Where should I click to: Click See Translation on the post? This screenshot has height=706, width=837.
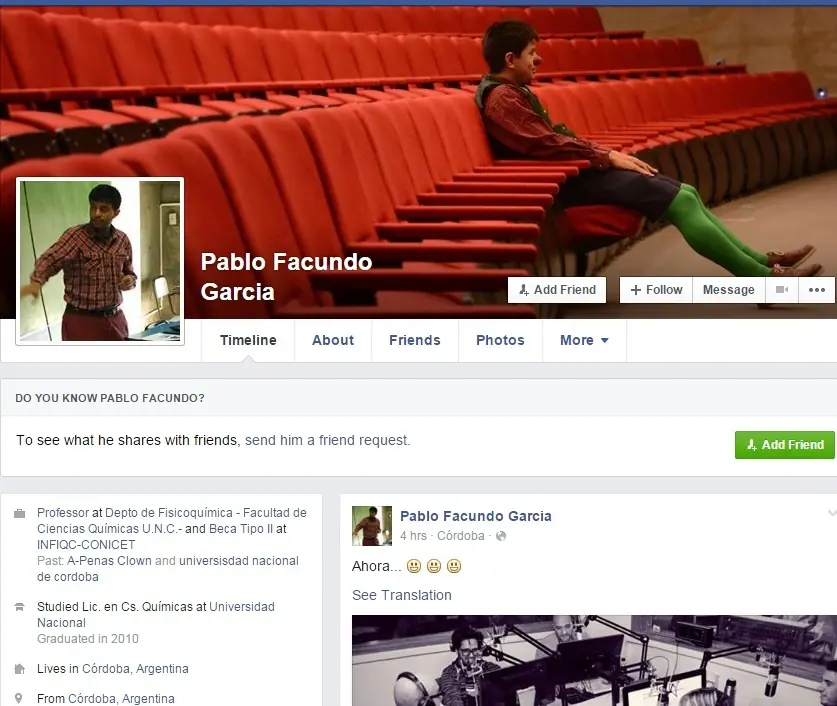[x=401, y=595]
